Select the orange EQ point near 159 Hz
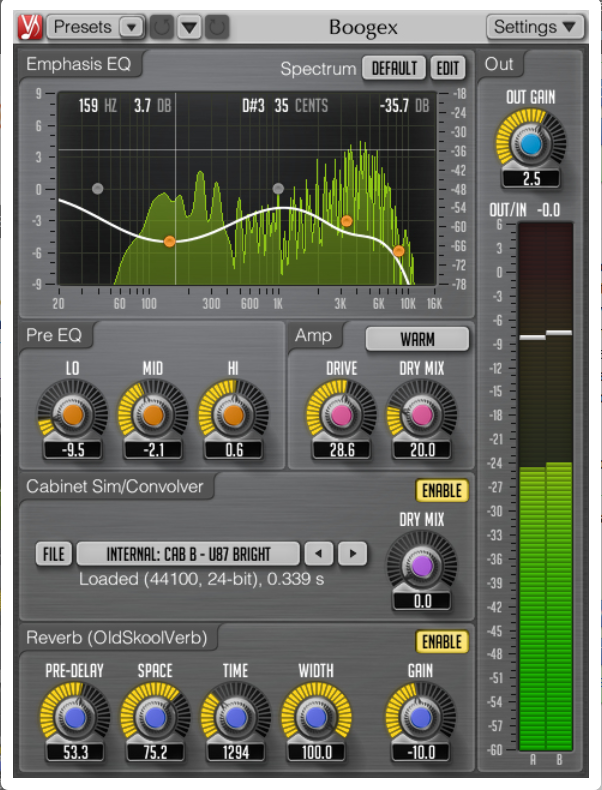Viewport: 602px width, 790px height. [170, 241]
